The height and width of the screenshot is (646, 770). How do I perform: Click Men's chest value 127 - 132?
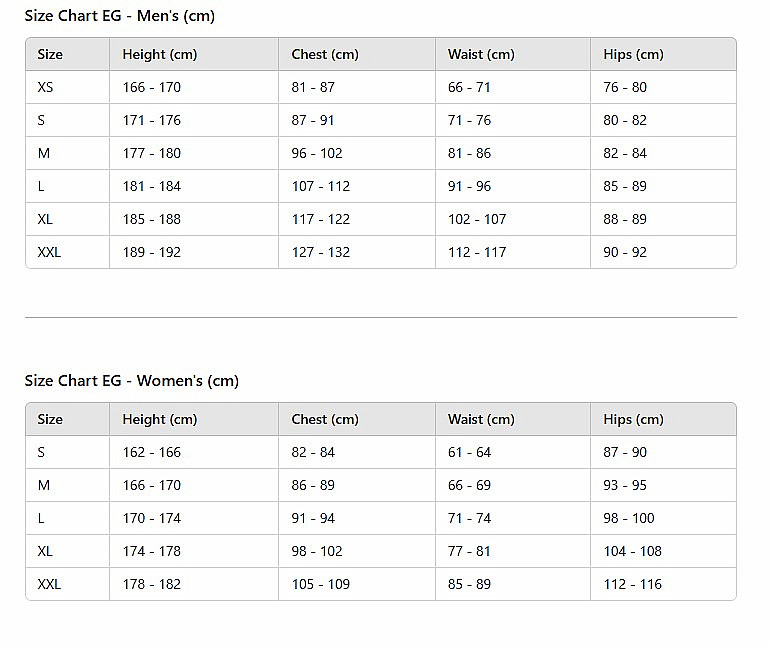(320, 252)
